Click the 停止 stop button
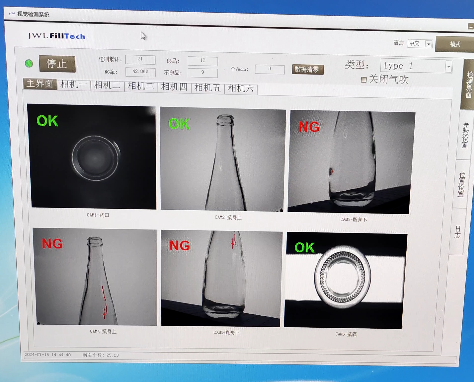 tap(57, 64)
